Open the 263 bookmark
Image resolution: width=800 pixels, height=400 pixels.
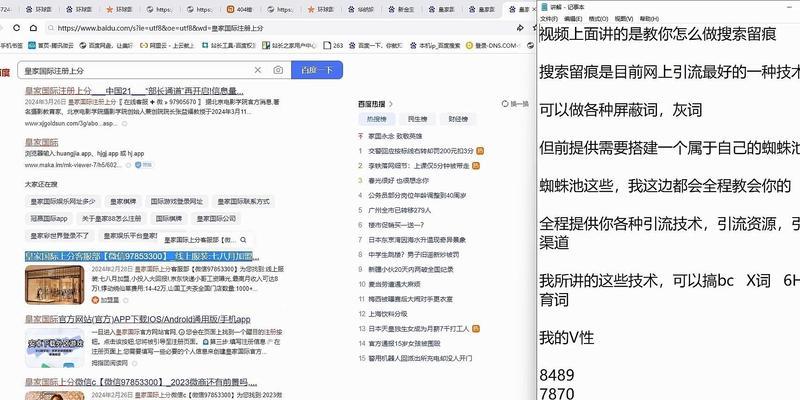(x=333, y=45)
